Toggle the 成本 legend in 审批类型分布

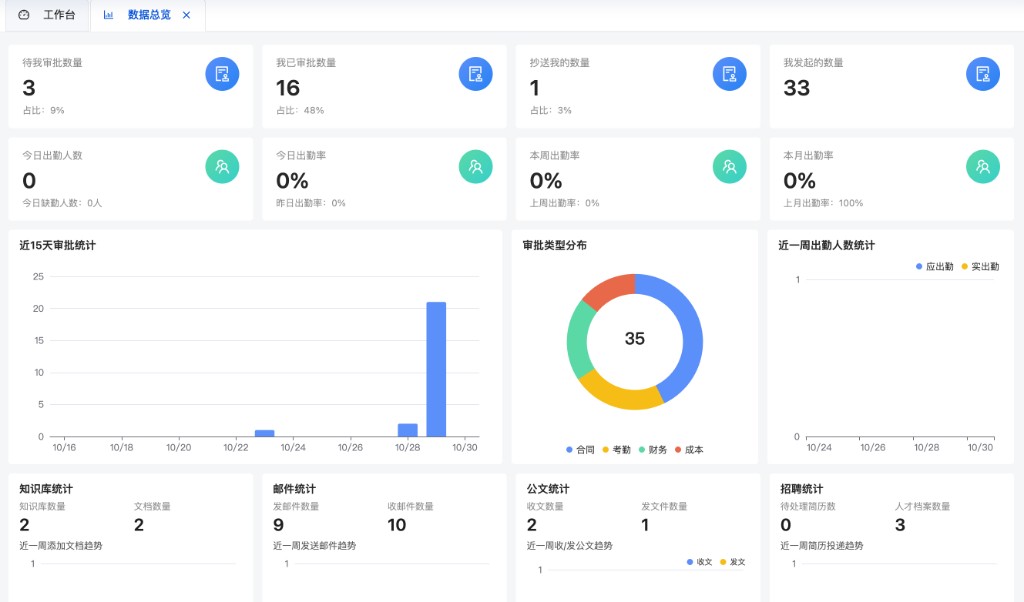click(x=689, y=449)
